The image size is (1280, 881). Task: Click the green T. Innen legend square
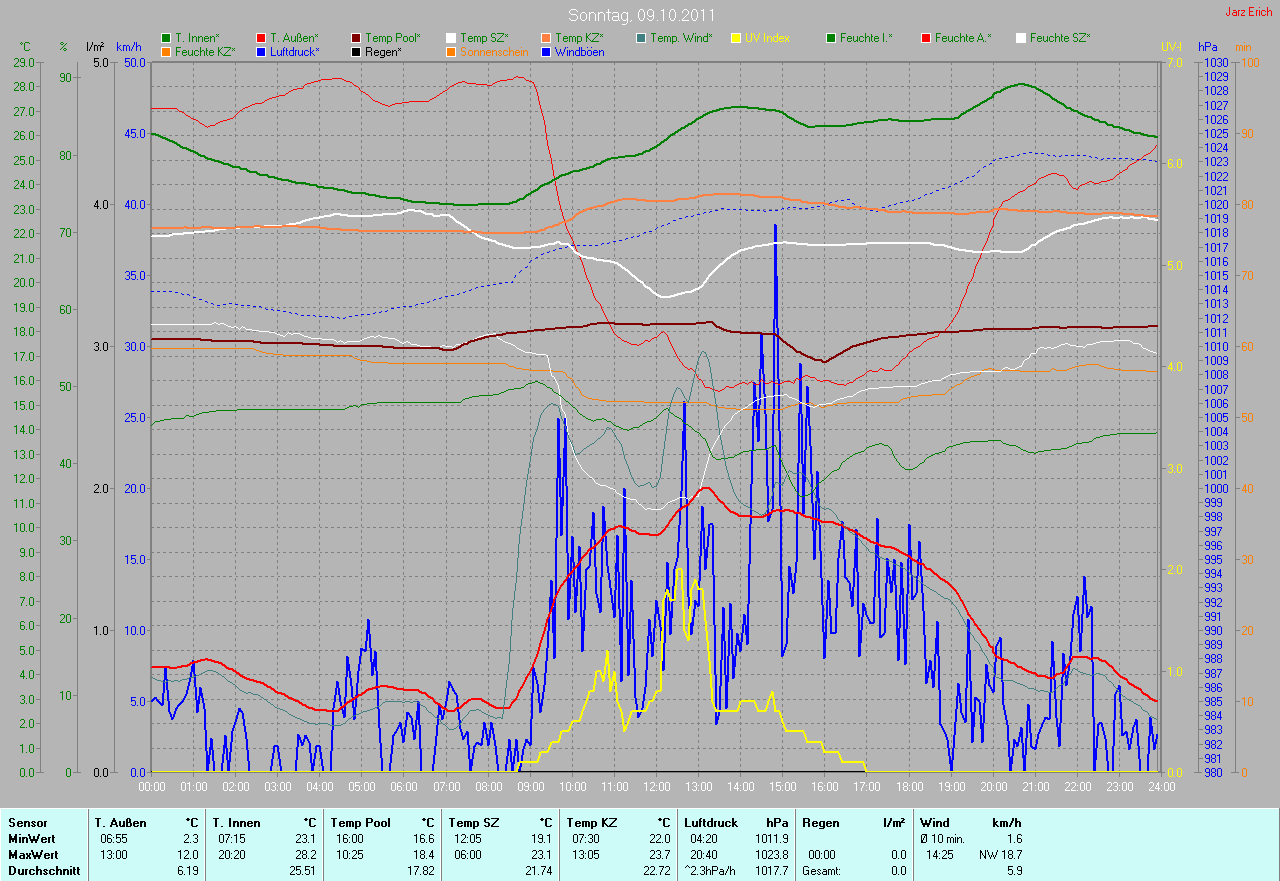click(165, 38)
